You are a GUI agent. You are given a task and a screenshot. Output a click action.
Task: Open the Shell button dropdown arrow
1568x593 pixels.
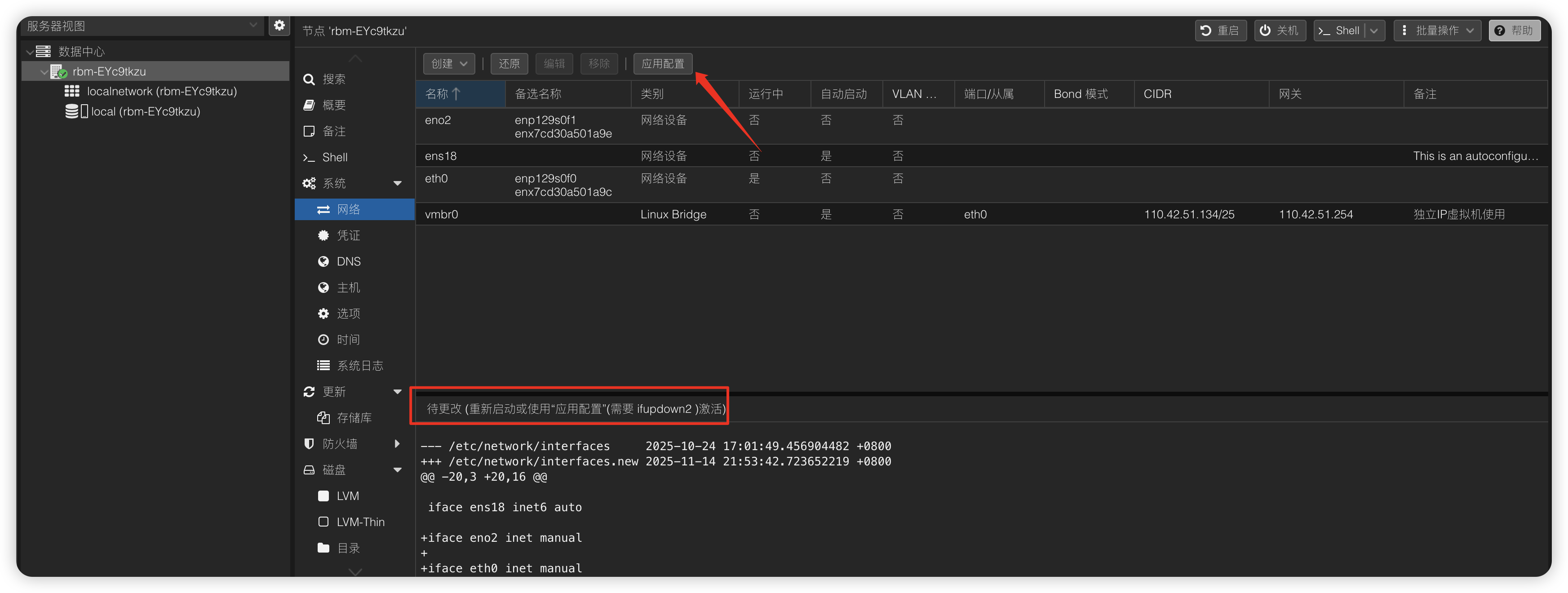click(x=1374, y=31)
